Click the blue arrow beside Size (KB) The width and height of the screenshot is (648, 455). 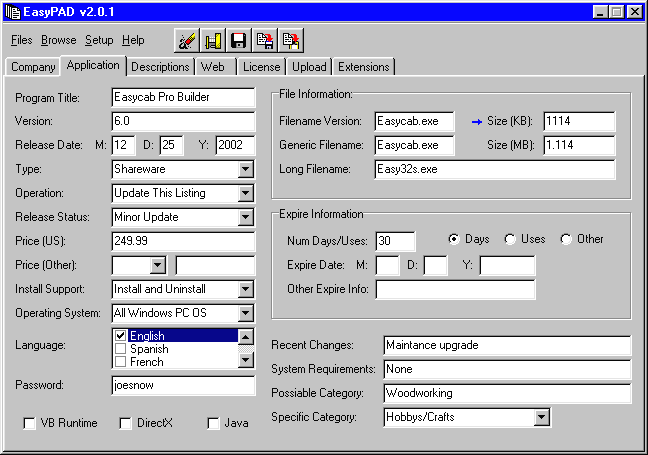pos(476,122)
